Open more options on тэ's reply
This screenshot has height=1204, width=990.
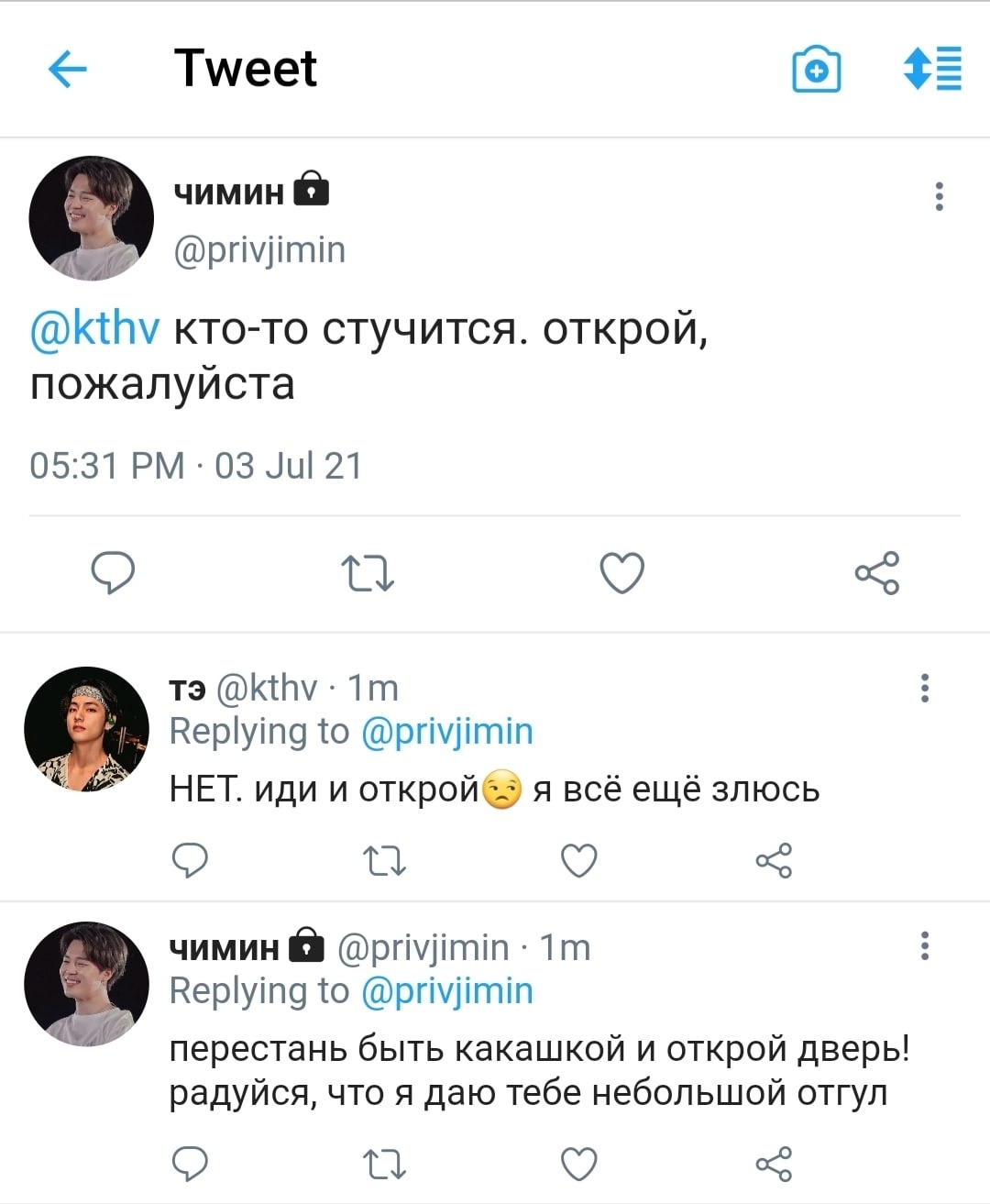pyautogui.click(x=925, y=688)
